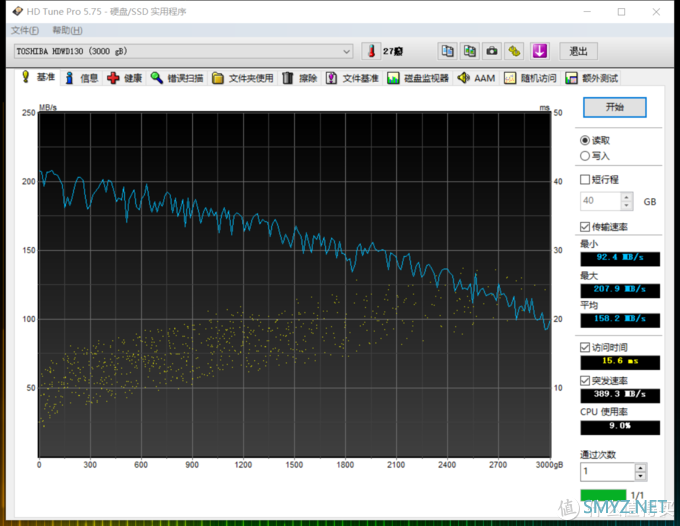
Task: Minimize the HD Tune Pro window
Action: click(x=587, y=11)
